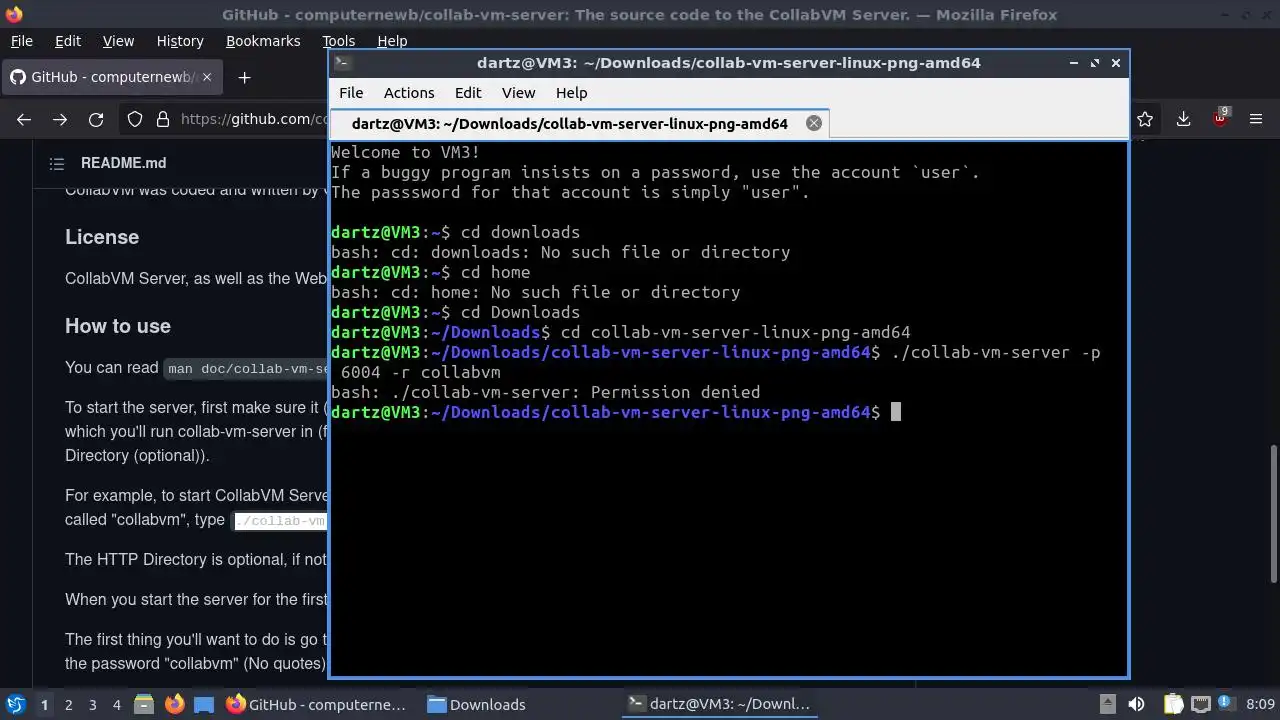
Task: Switch to workspace 1
Action: 44,704
